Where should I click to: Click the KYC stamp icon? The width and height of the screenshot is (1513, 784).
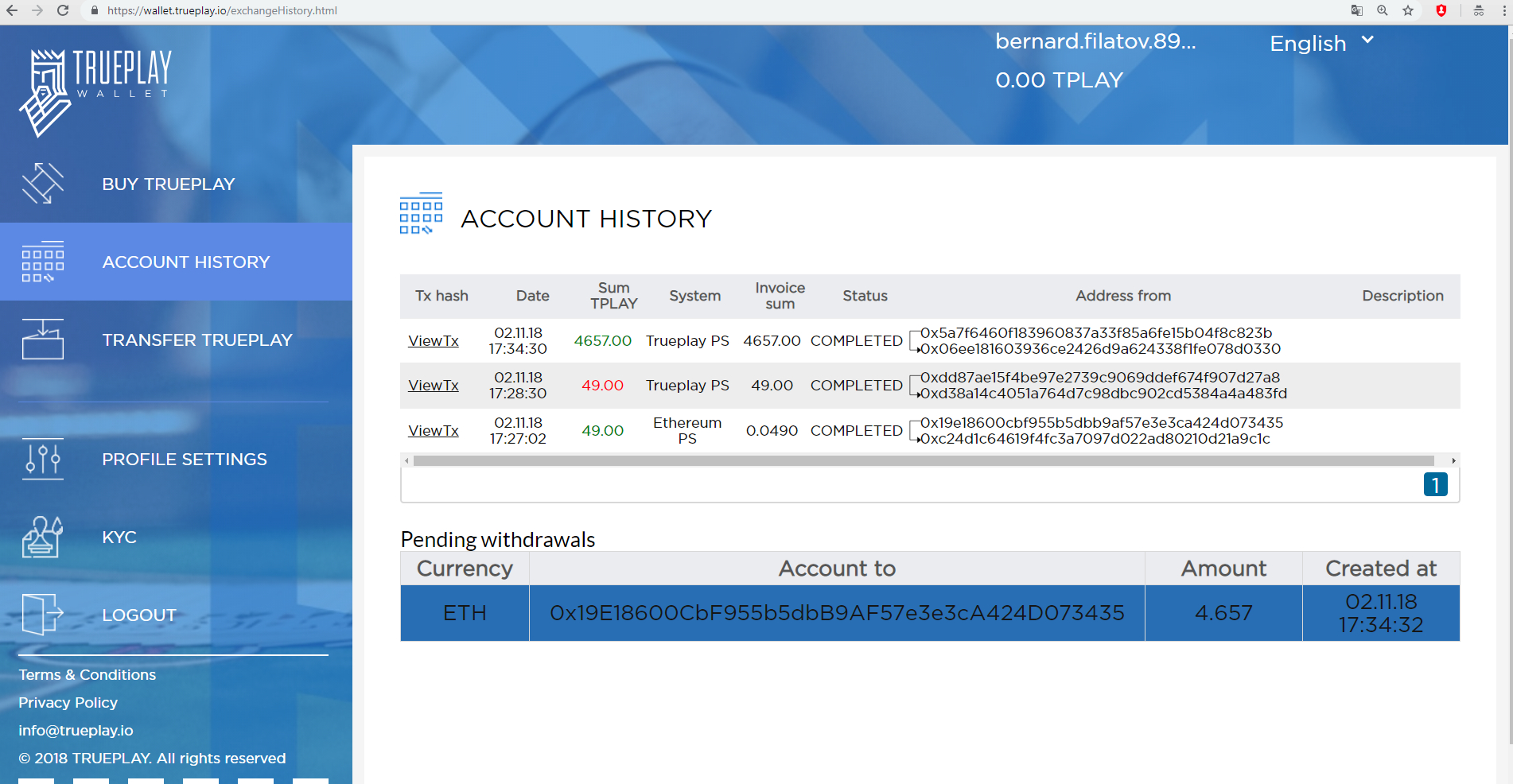click(43, 537)
